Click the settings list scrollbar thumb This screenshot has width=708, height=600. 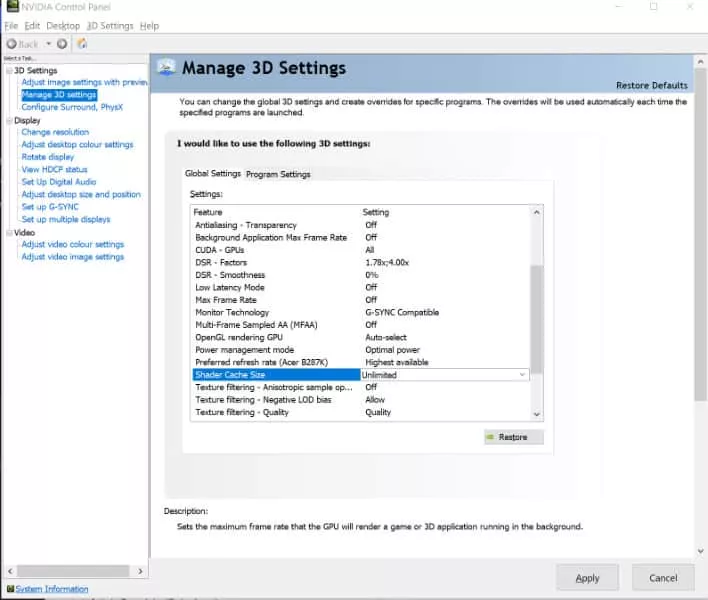pyautogui.click(x=536, y=319)
